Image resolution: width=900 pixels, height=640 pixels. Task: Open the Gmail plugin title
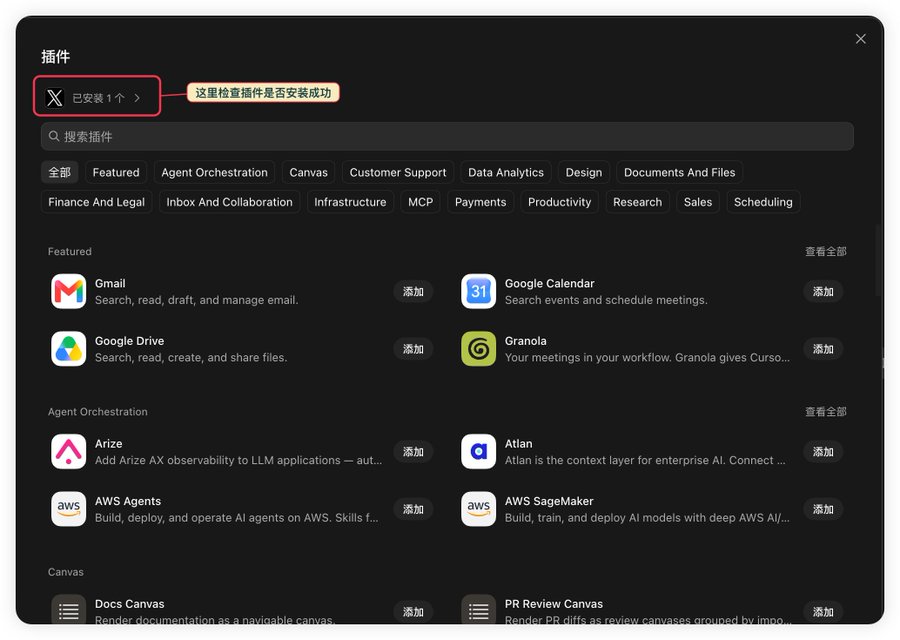[110, 284]
